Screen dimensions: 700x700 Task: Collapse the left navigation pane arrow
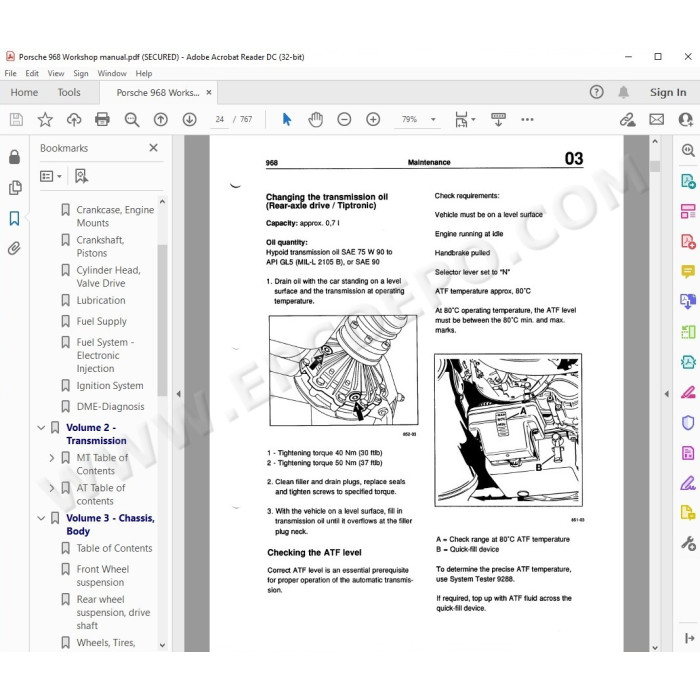pos(179,394)
